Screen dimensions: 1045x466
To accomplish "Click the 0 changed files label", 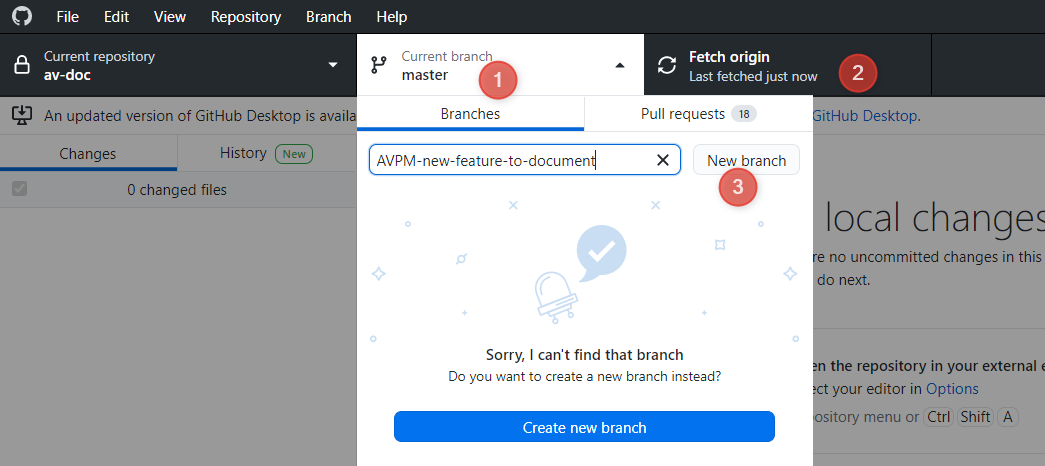I will pos(177,190).
